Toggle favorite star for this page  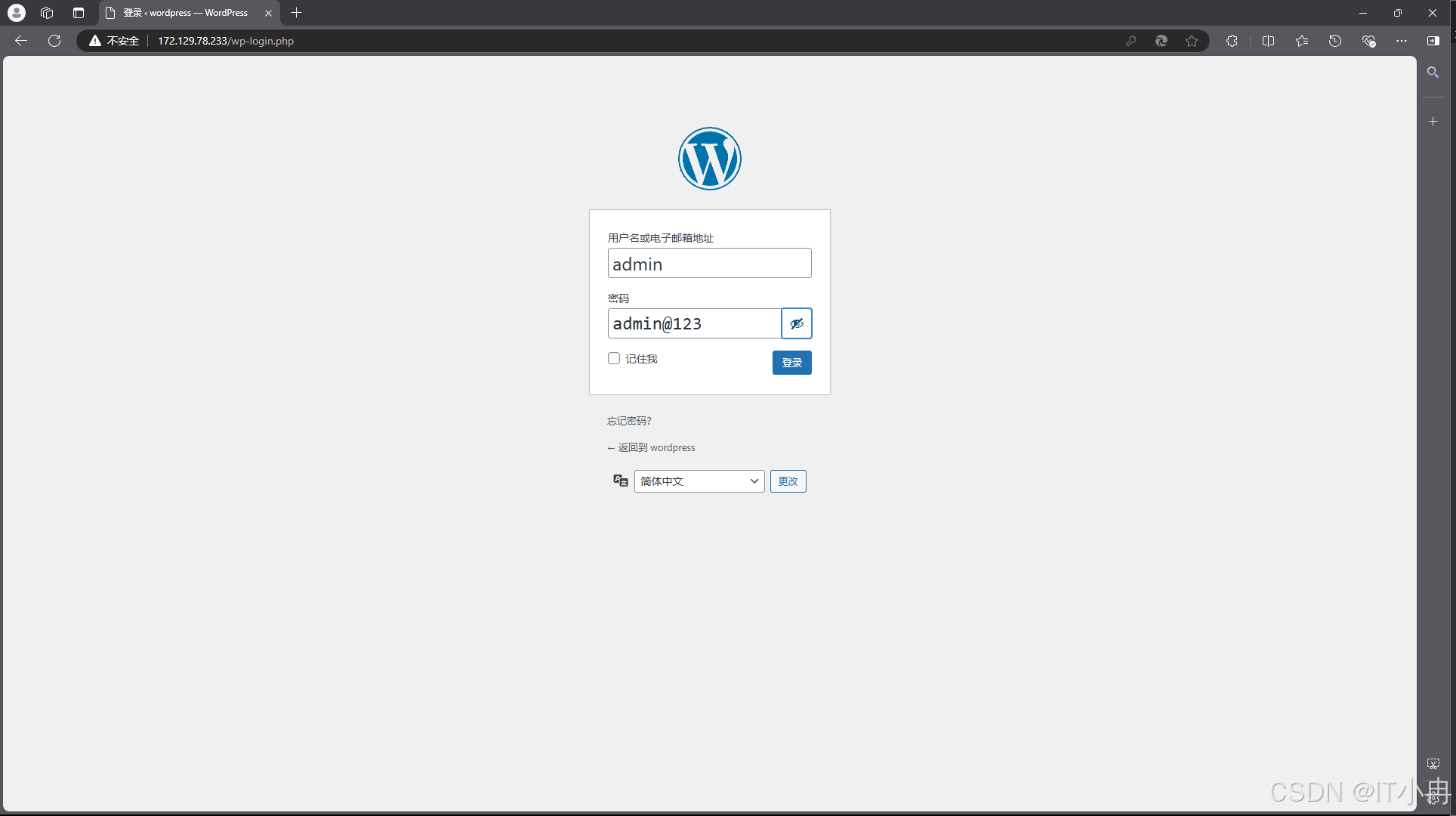(1192, 41)
